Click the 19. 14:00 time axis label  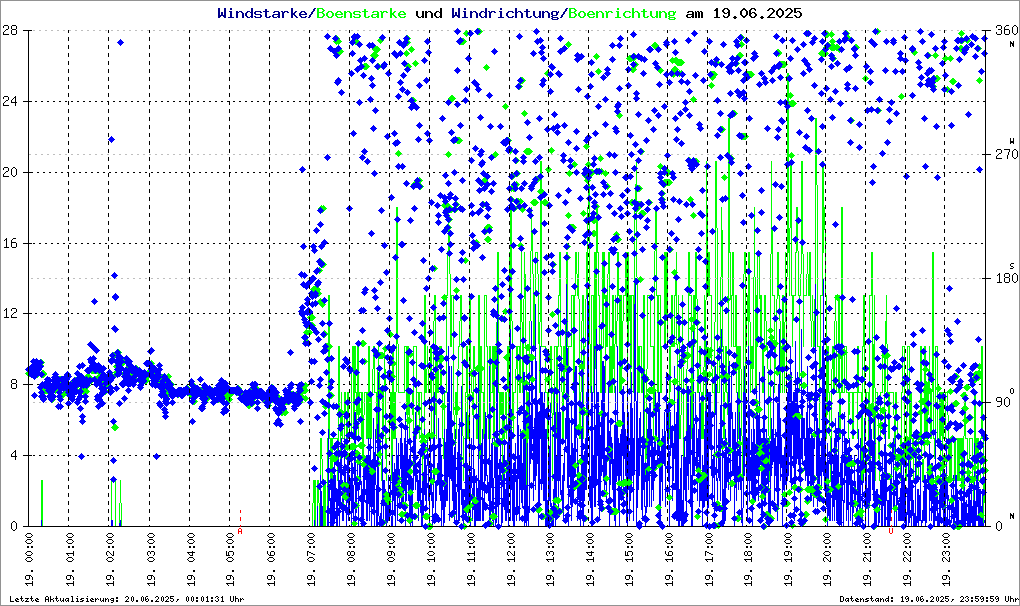pyautogui.click(x=591, y=559)
